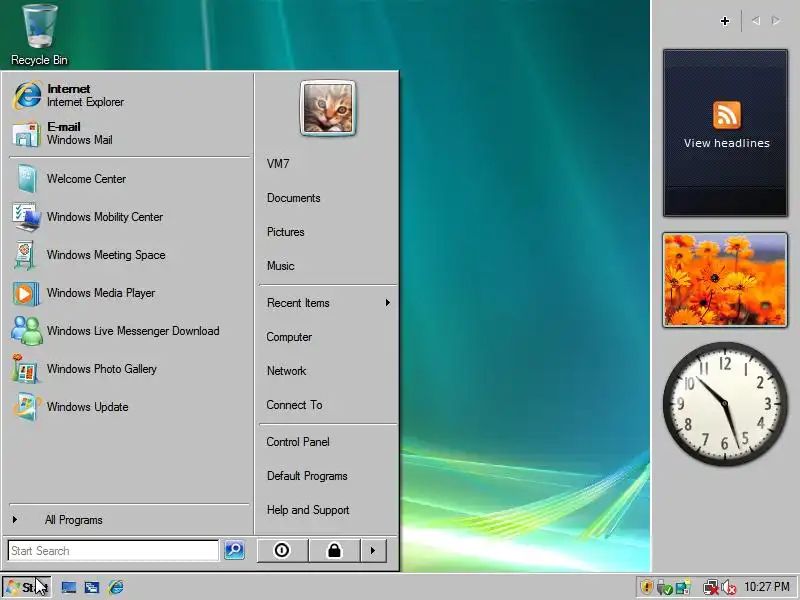Click the network disconnected tray icon
The height and width of the screenshot is (600, 800).
pyautogui.click(x=711, y=588)
